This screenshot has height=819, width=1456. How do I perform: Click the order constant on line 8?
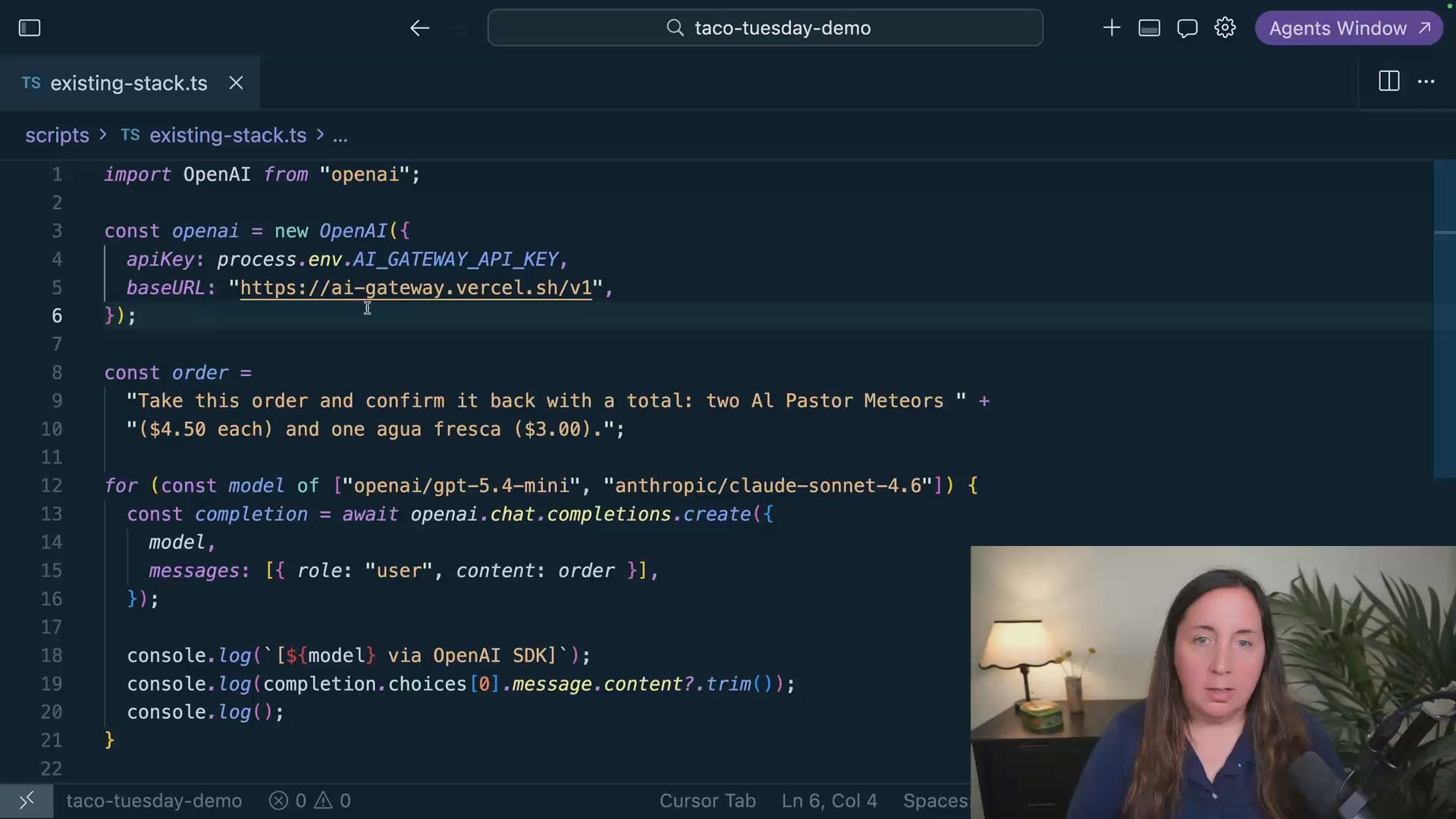(x=200, y=373)
